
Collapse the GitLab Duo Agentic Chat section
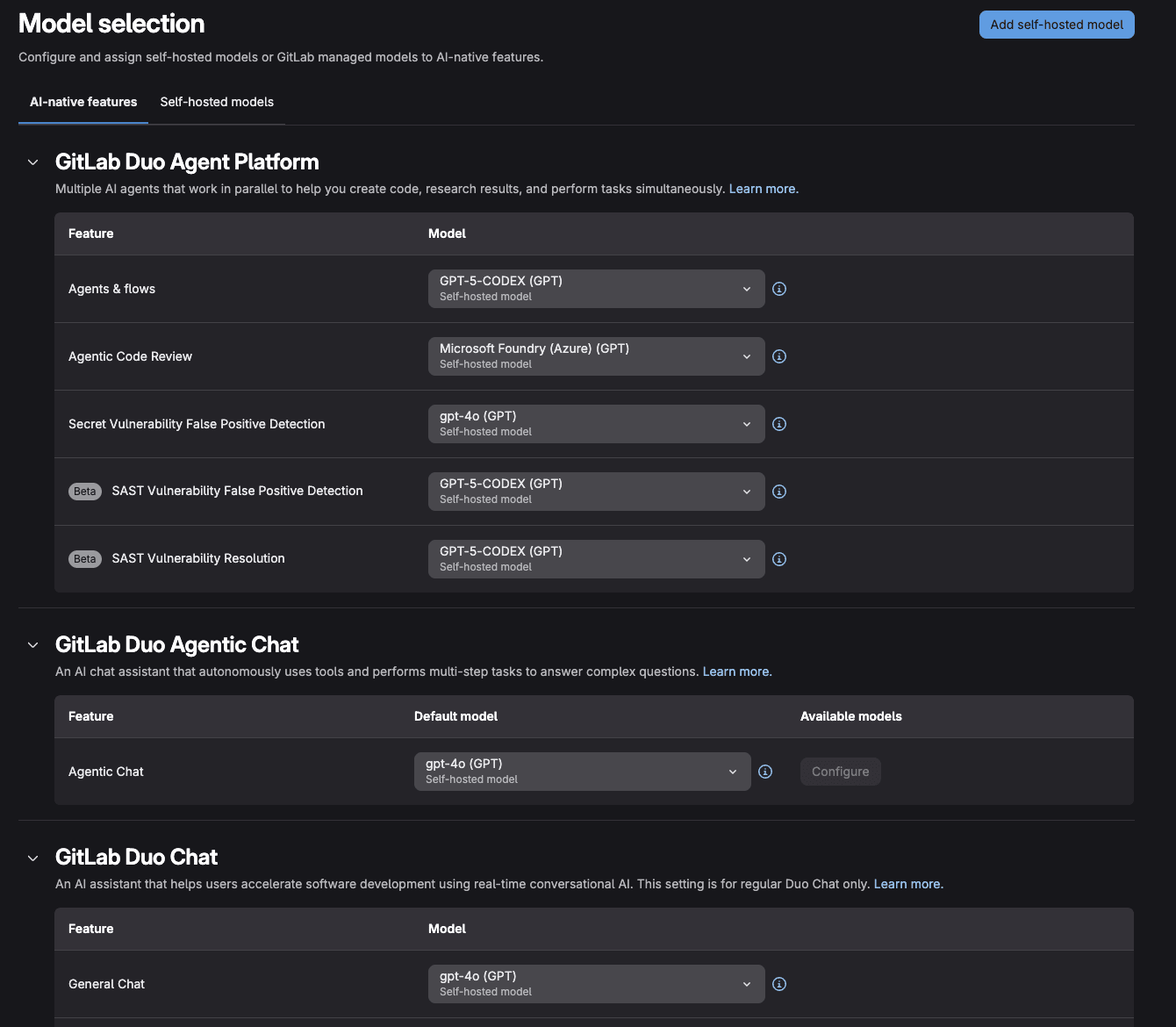(x=33, y=645)
